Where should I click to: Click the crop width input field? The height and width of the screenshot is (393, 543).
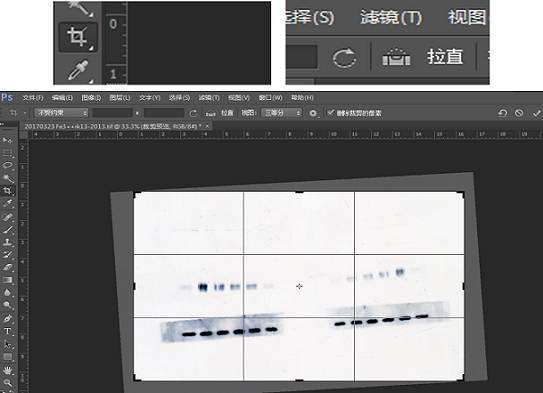tap(113, 113)
